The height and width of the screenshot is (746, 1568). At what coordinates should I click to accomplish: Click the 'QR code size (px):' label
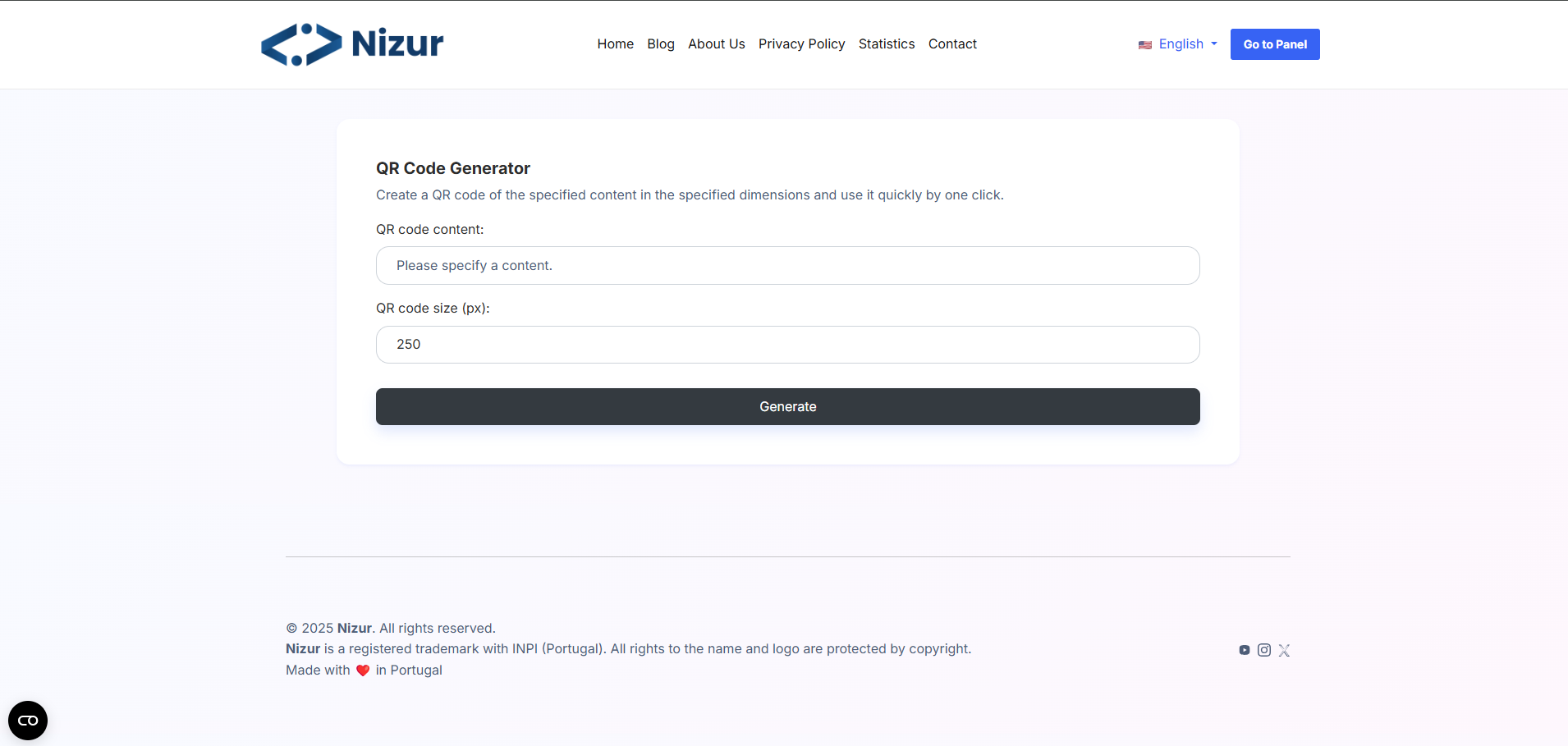coord(433,309)
